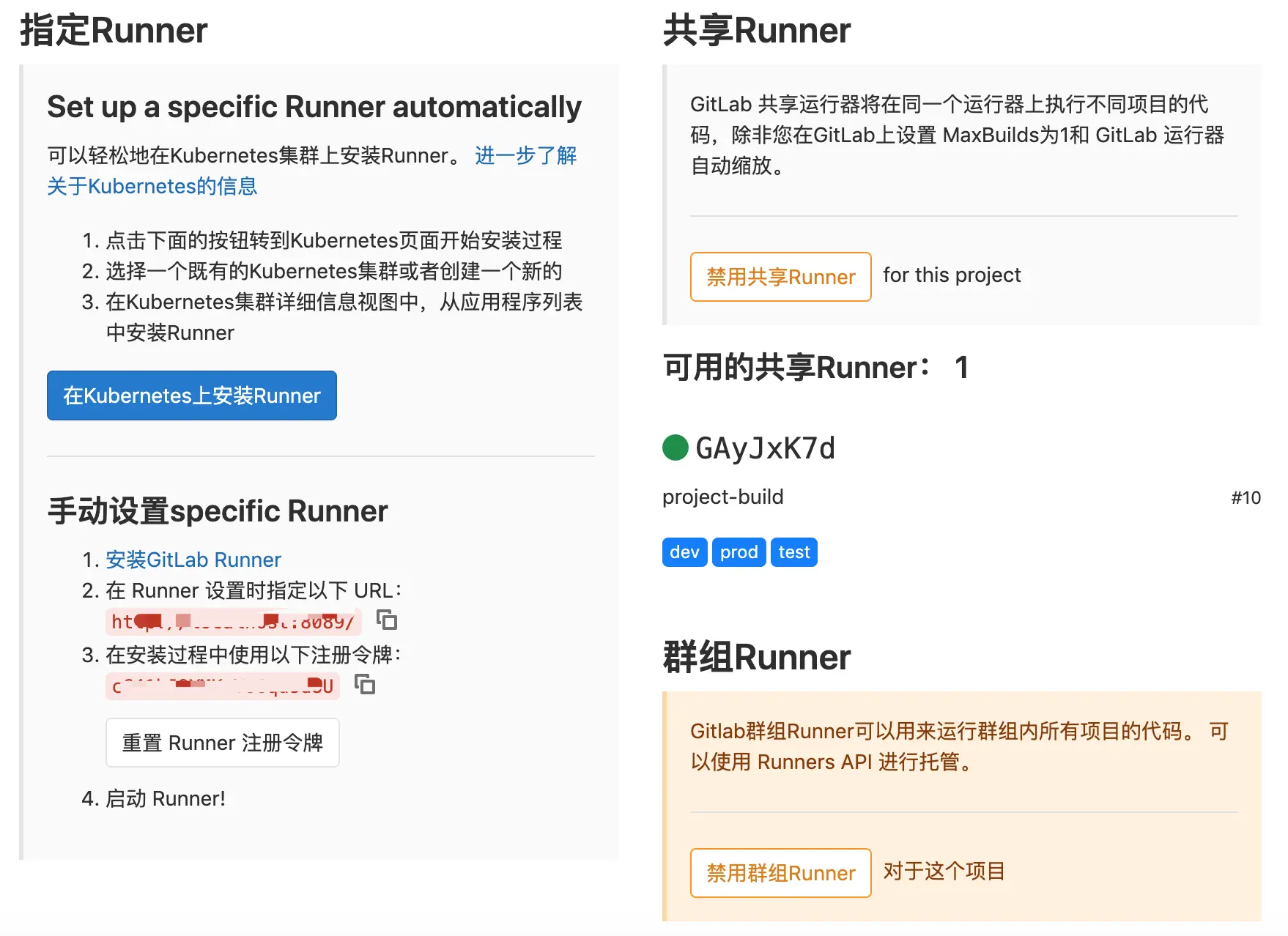Click the redacted Runner URL code field
The image size is (1288, 936).
233,622
